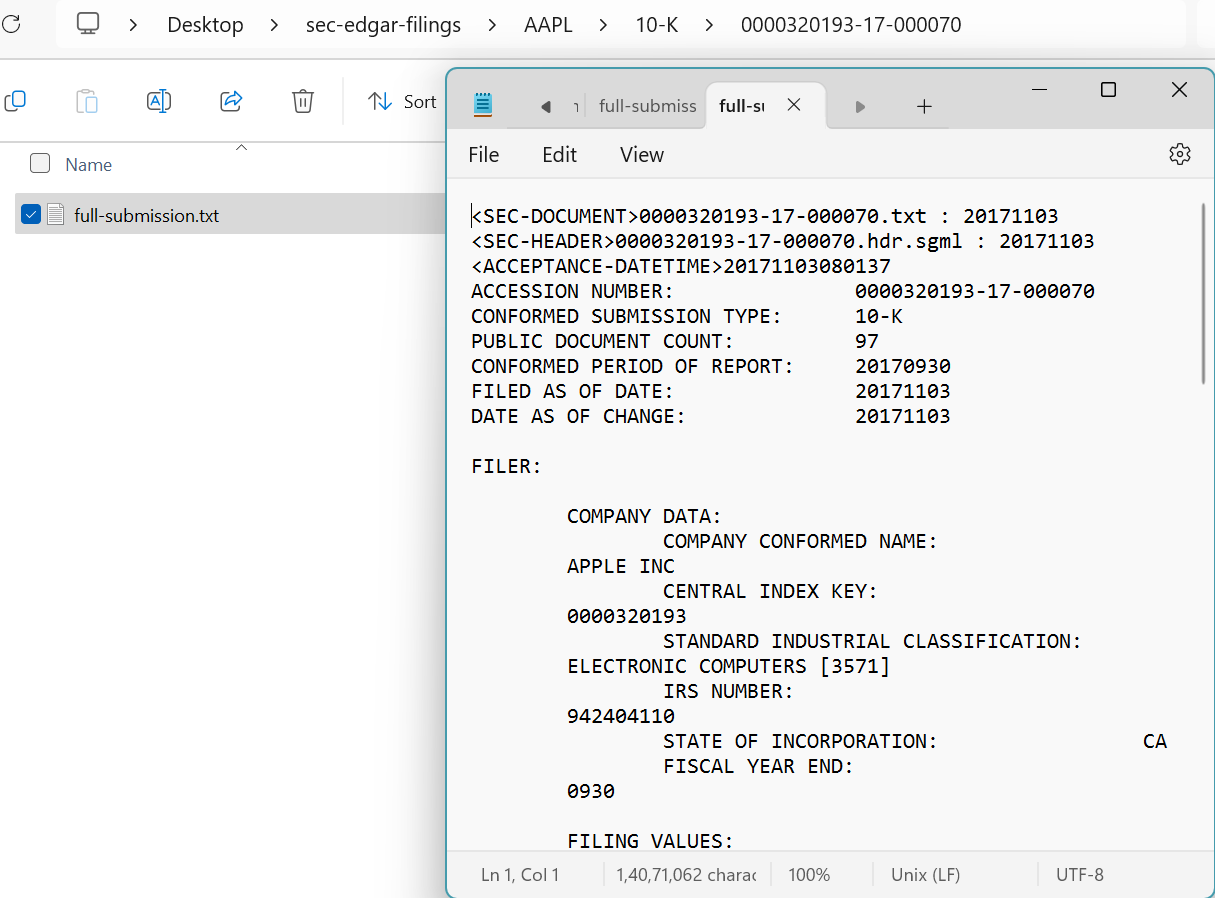Click the ACCEPTANCE-DATETIME line

click(681, 266)
